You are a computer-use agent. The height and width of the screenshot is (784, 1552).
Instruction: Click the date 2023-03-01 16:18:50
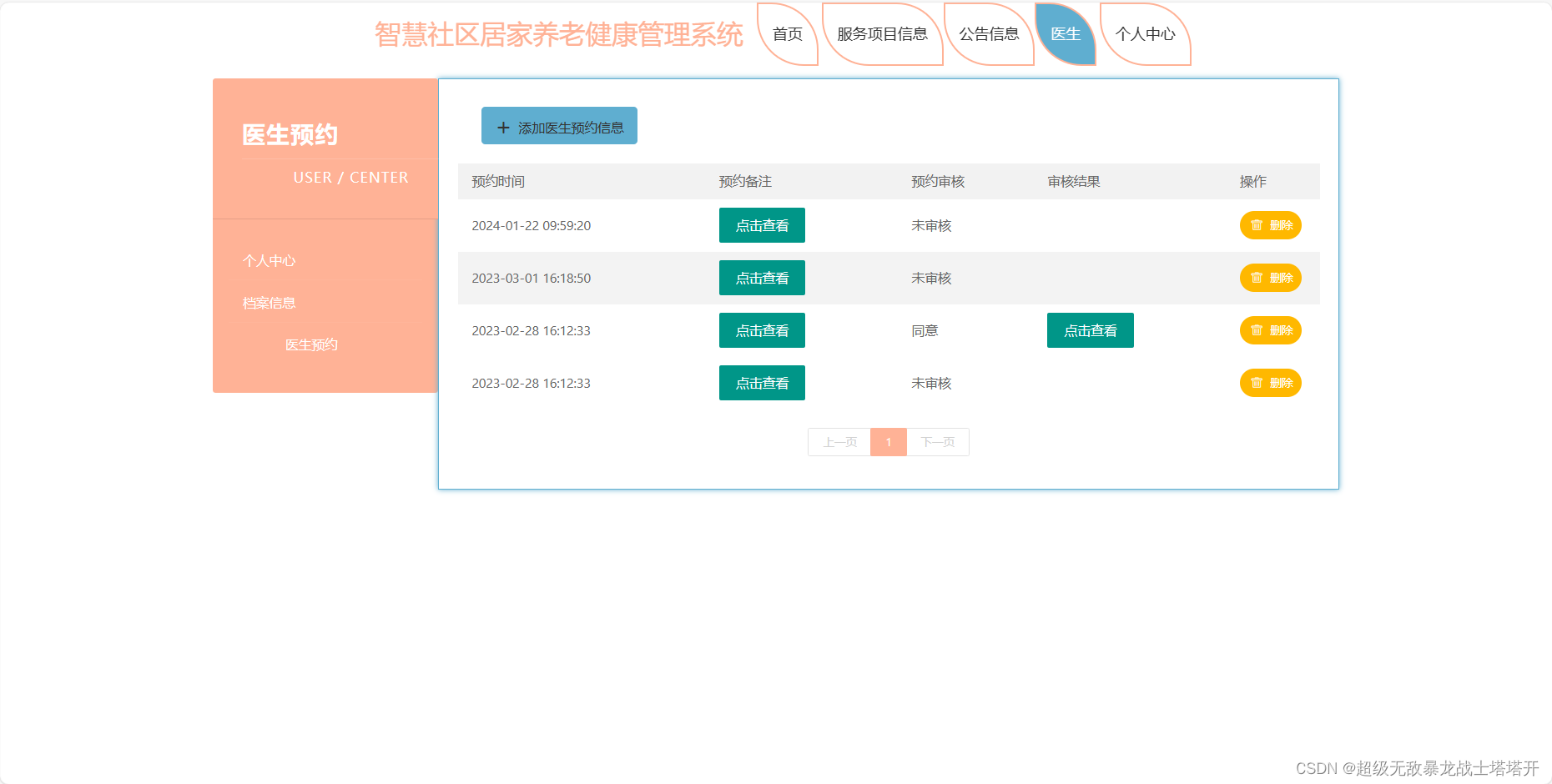click(x=532, y=278)
